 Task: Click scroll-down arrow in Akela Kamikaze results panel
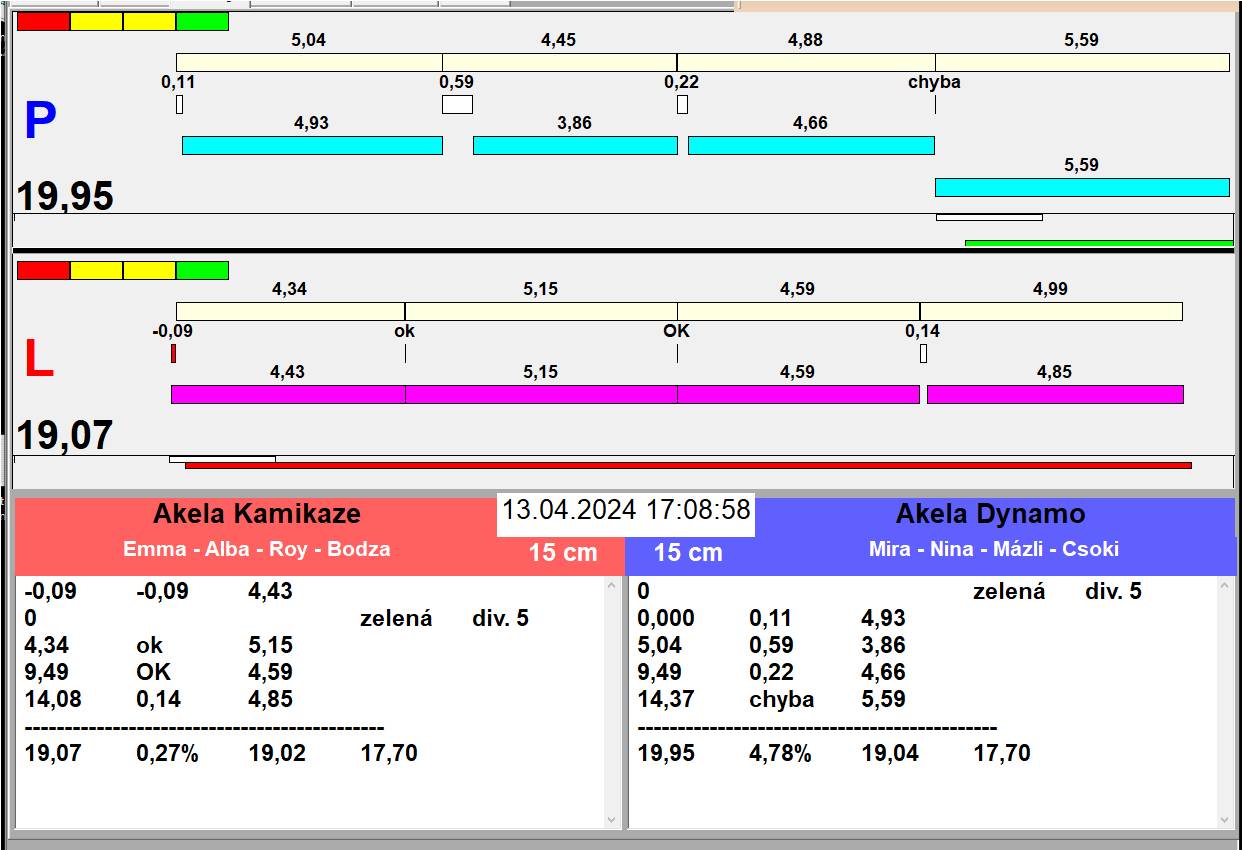click(612, 819)
